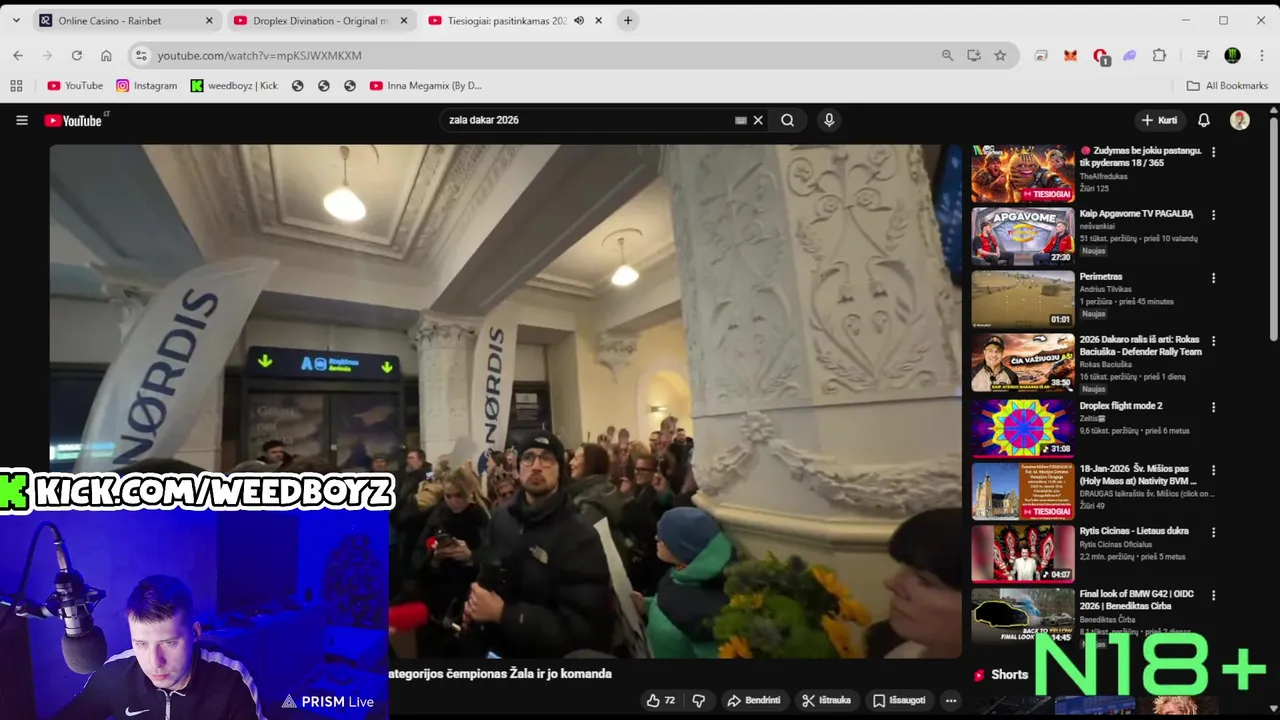1280x720 pixels.
Task: Close the Rainbet tab
Action: coord(209,20)
